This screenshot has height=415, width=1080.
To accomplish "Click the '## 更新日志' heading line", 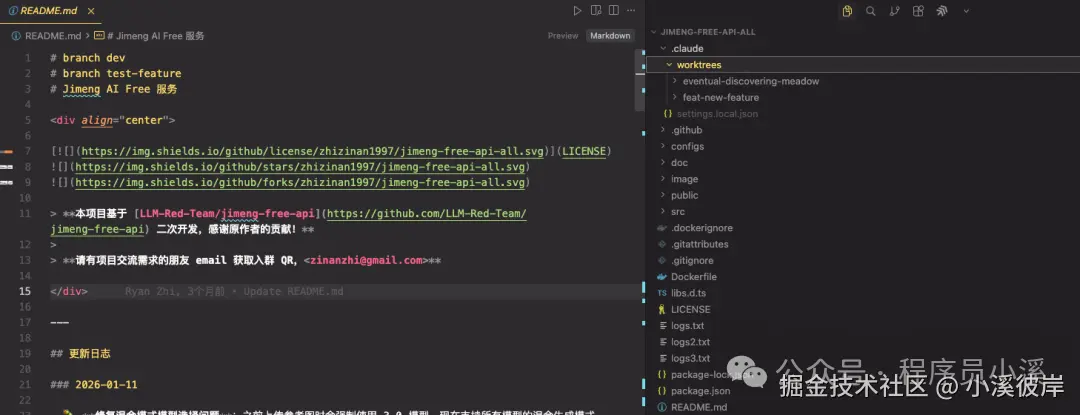I will click(81, 354).
